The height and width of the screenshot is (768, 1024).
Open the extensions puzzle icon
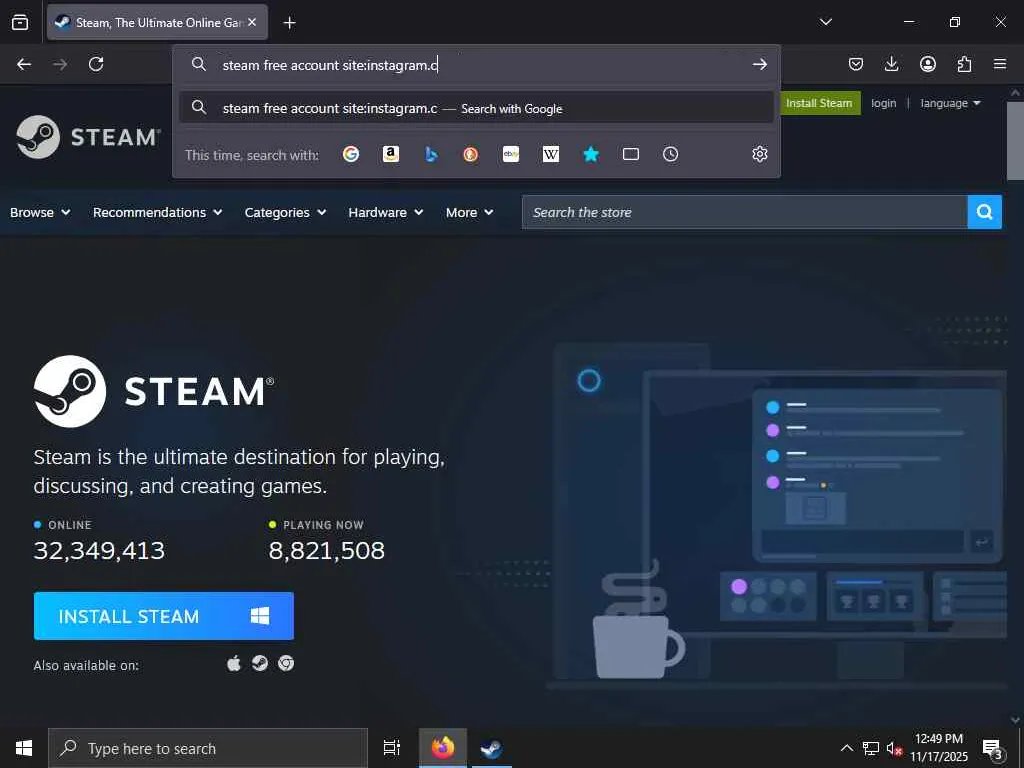pos(964,64)
